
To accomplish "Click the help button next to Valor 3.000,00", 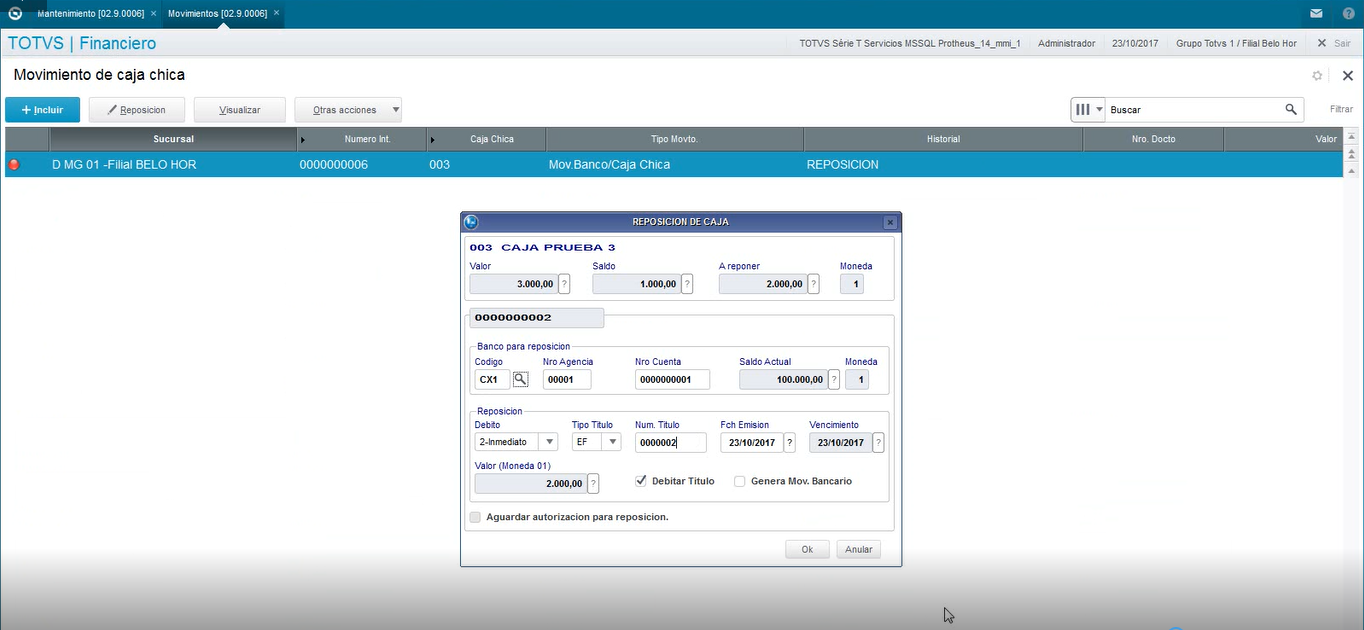I will 564,284.
